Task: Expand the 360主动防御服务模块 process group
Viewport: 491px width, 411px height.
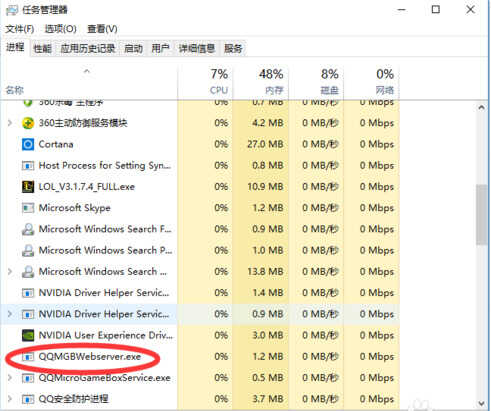Action: tap(10, 123)
